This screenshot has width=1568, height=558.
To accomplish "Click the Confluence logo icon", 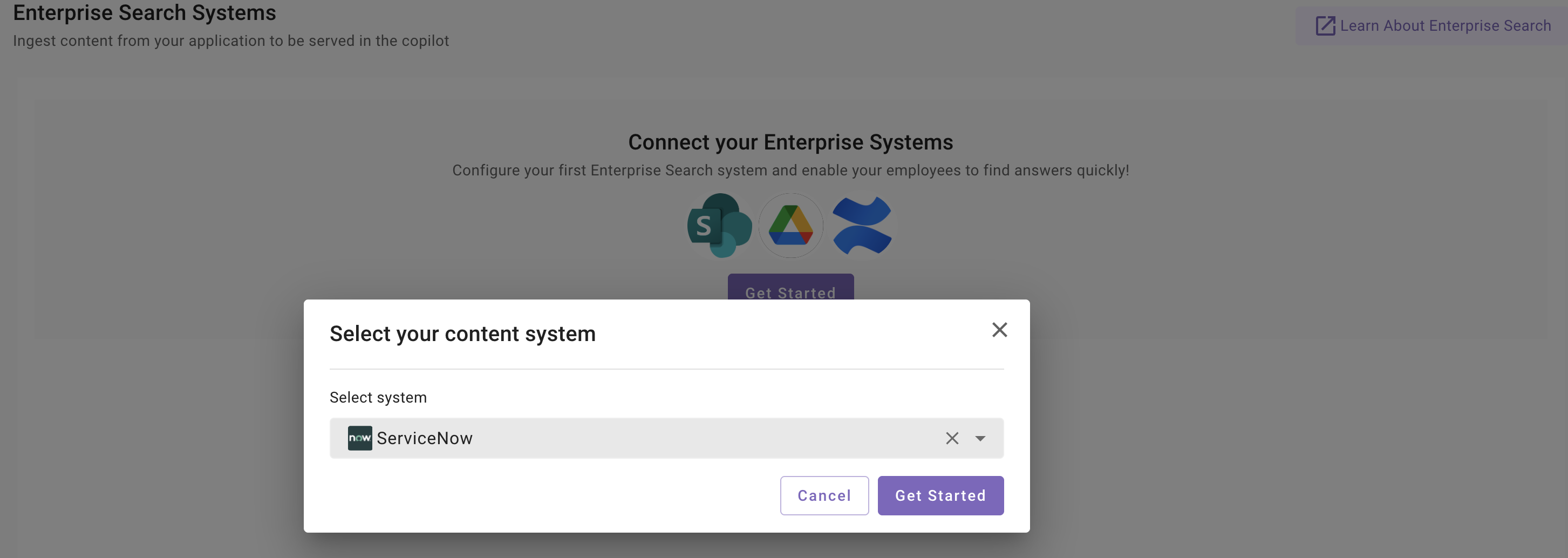I will [x=861, y=226].
